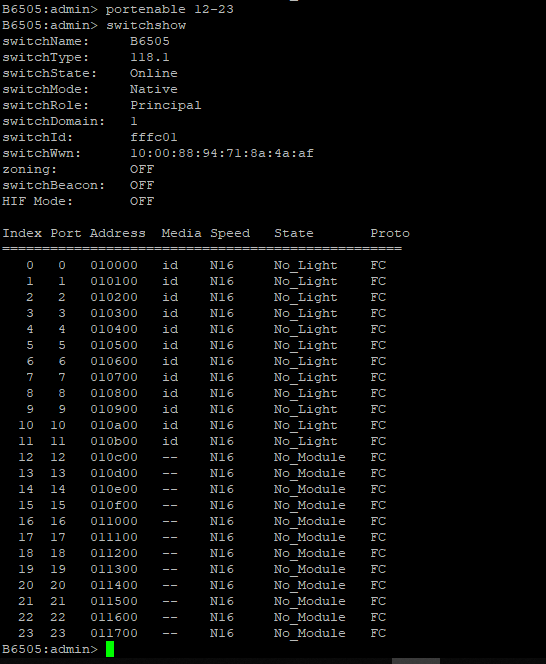Click No_Module state on port 12 row
Image resolution: width=546 pixels, height=664 pixels.
pos(309,457)
